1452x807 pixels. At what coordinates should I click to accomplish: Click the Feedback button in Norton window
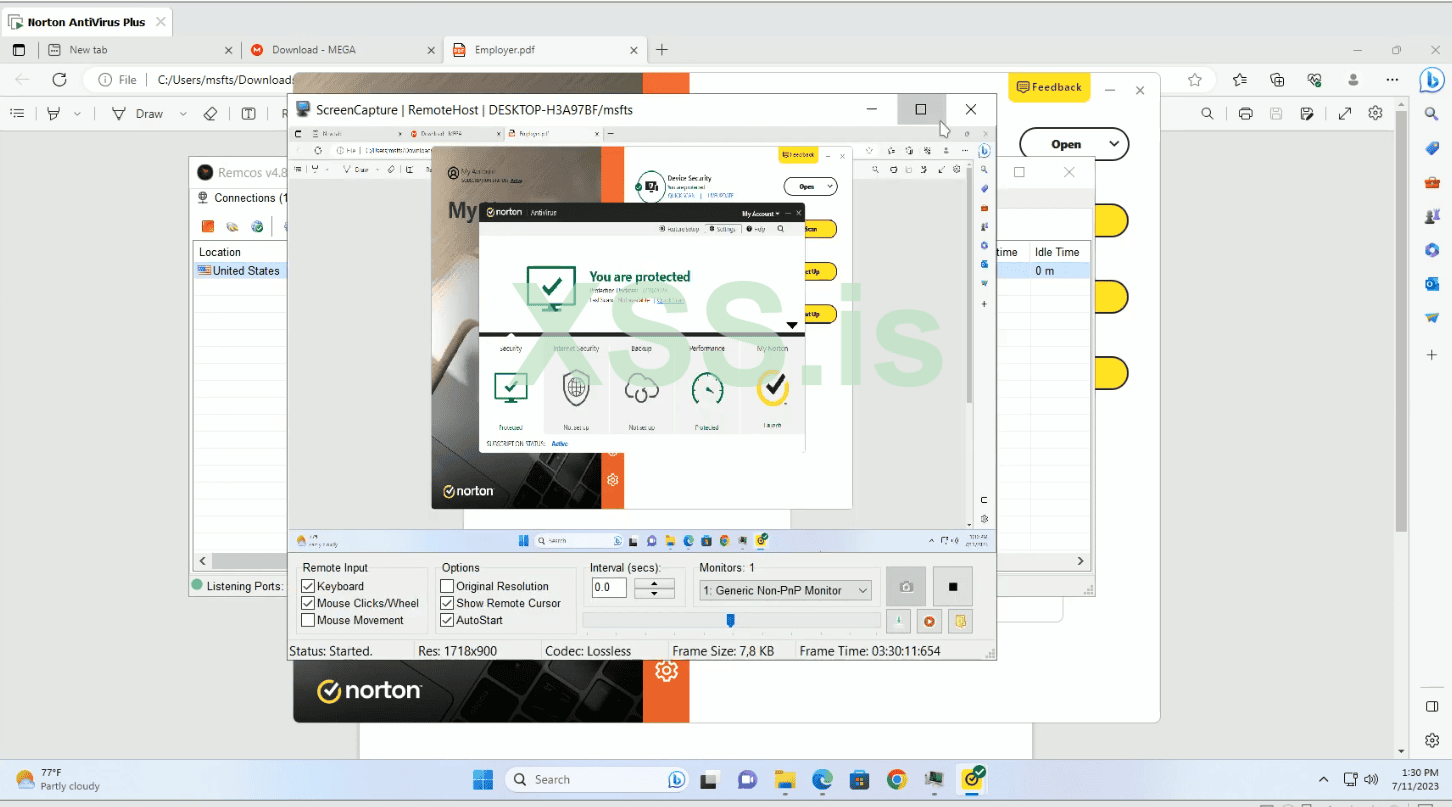point(1049,88)
